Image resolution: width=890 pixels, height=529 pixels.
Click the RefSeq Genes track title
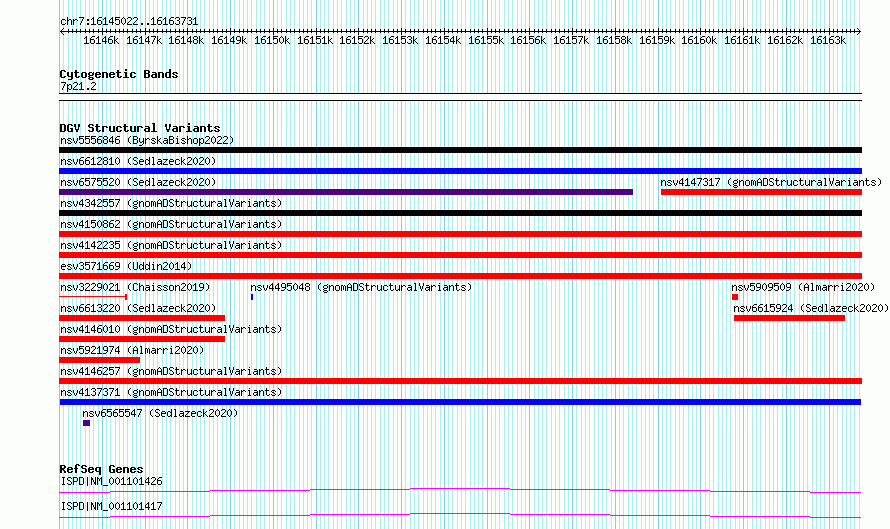click(x=101, y=469)
